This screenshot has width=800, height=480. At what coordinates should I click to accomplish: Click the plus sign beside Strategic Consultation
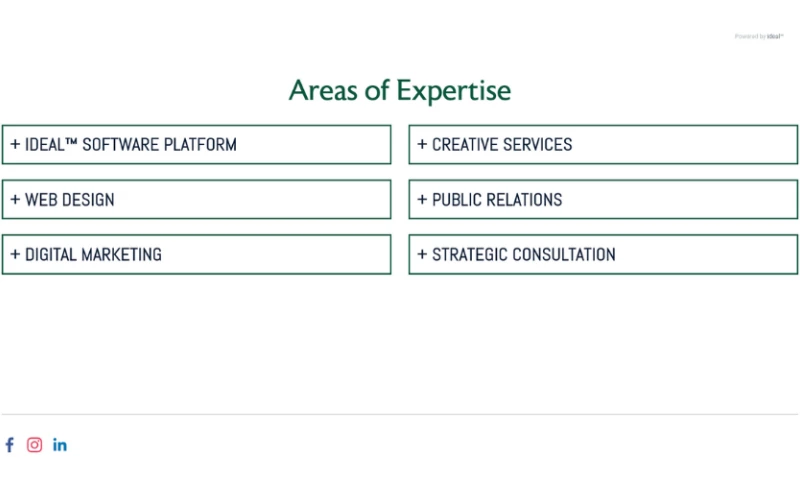pos(422,255)
